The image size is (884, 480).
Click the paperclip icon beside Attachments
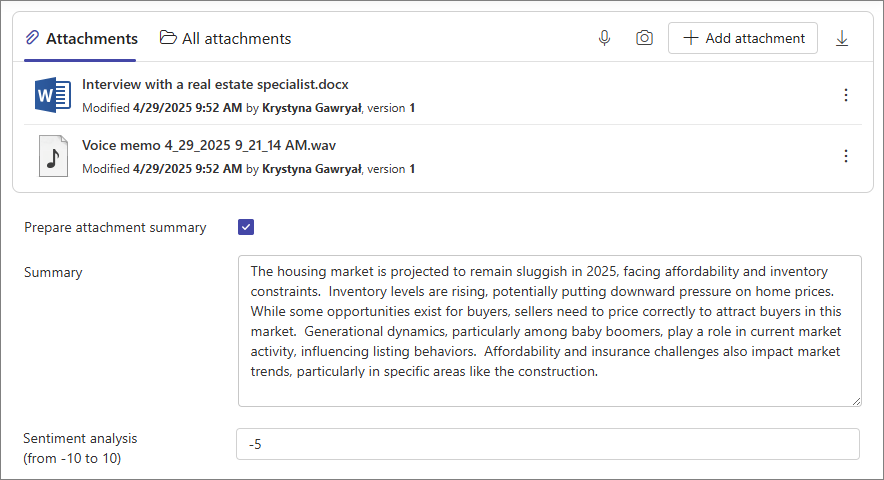pos(32,38)
